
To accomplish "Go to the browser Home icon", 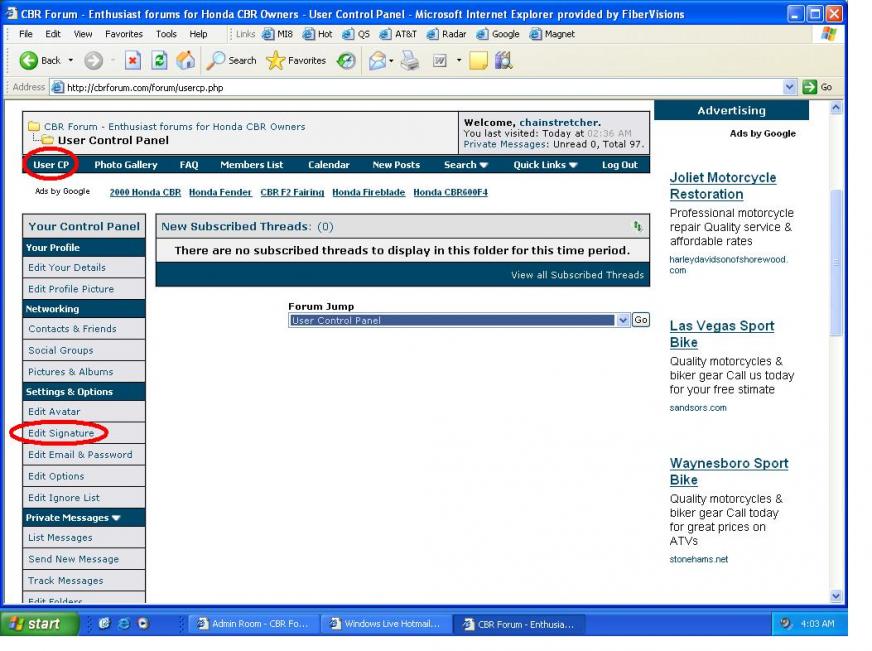I will 185,60.
